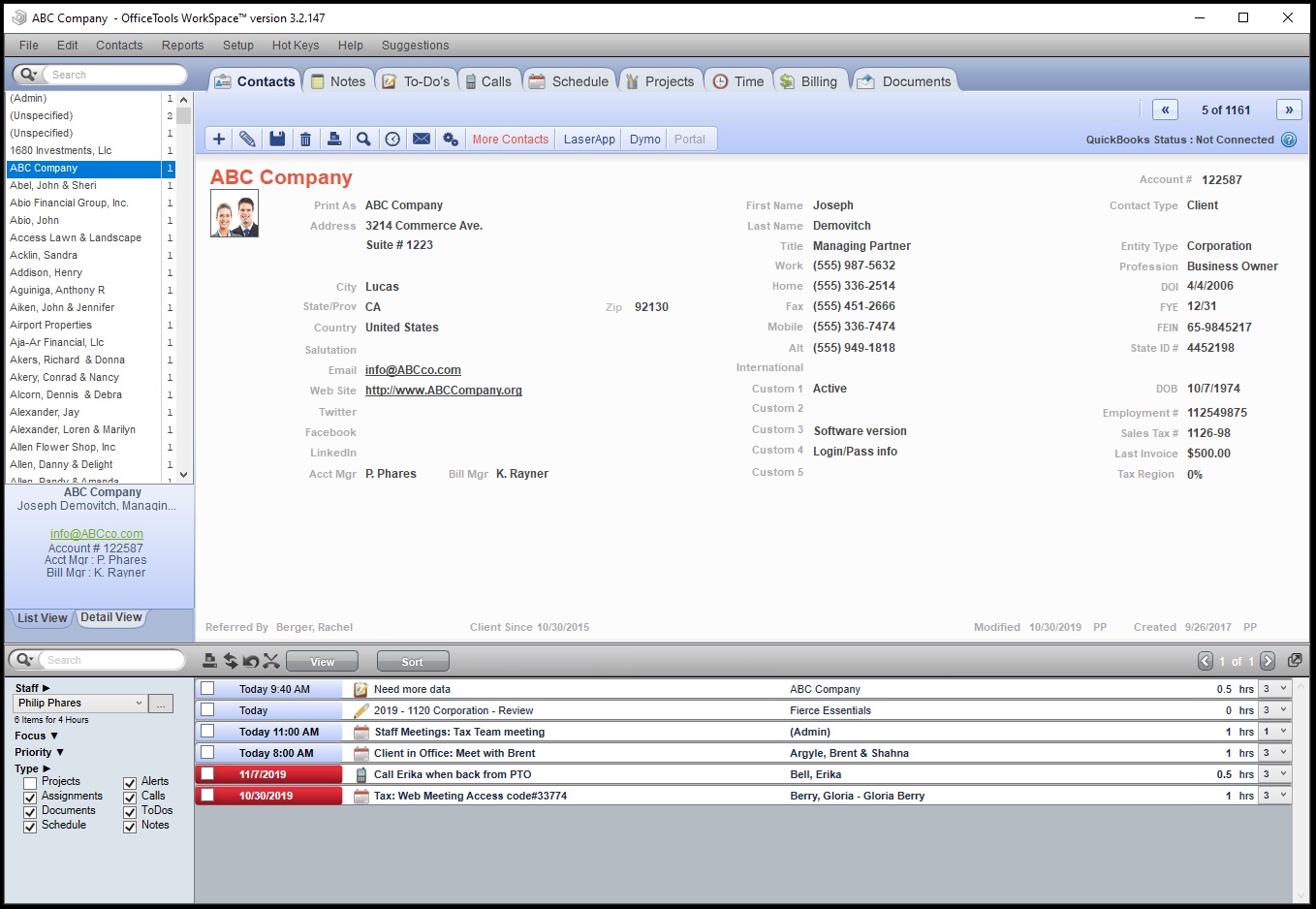Image resolution: width=1316 pixels, height=909 pixels.
Task: Open the info@ABCco.com email link in the Email field
Action: click(x=413, y=370)
